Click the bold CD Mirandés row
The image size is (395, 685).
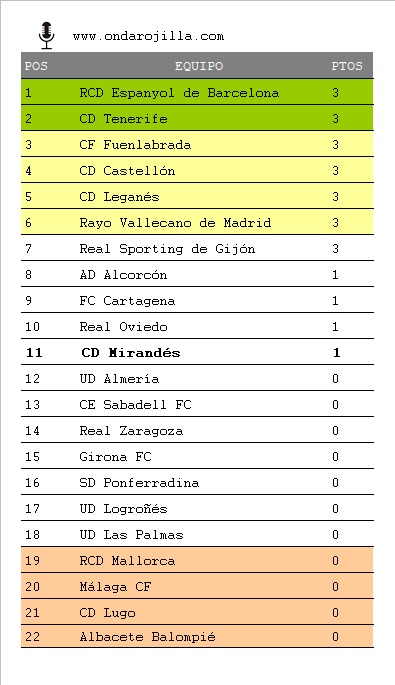point(197,352)
